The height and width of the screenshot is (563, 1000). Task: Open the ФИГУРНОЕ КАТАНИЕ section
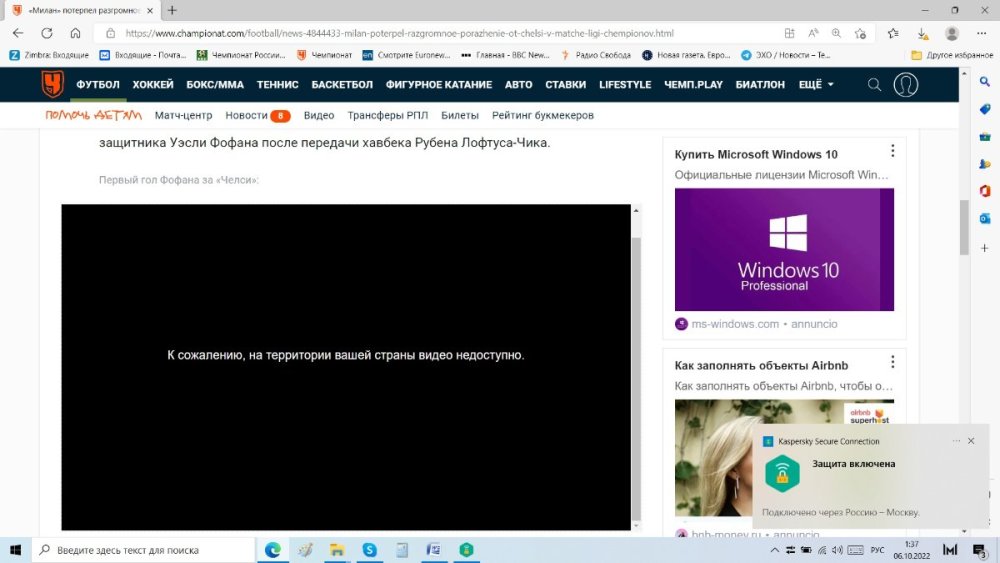(x=439, y=84)
